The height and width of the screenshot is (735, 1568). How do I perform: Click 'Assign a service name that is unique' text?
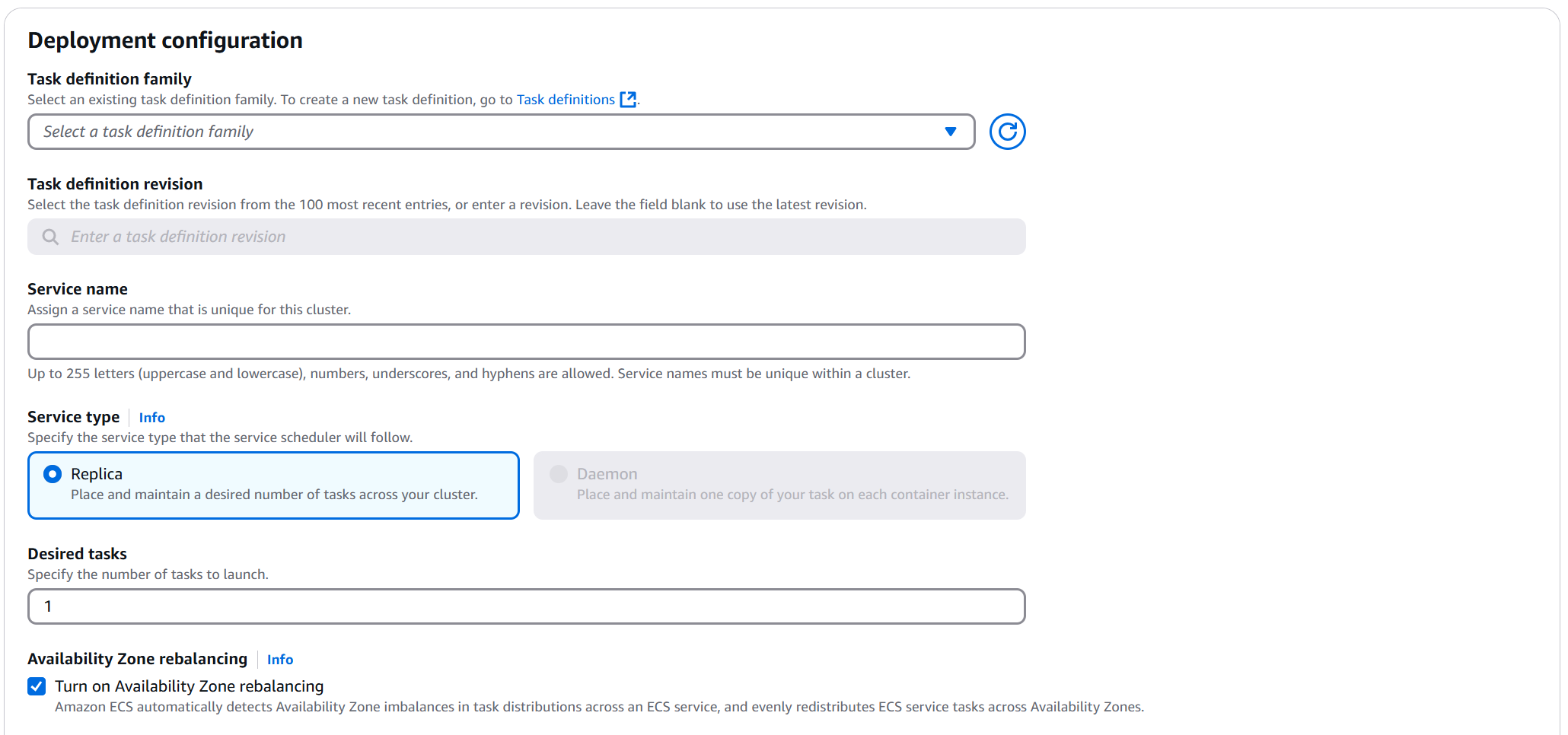click(189, 310)
